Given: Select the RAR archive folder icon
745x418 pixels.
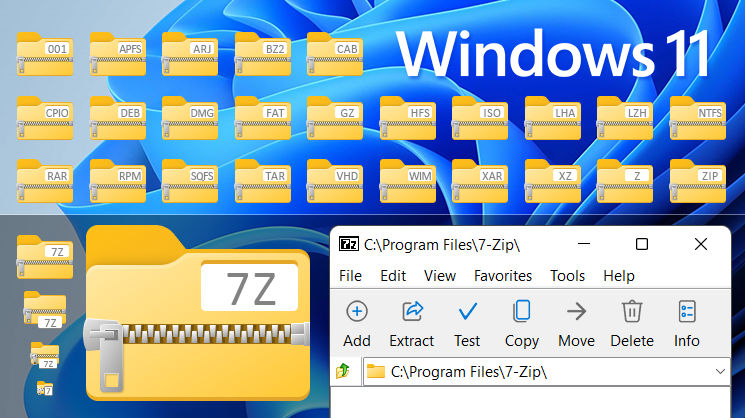Looking at the screenshot, I should pos(45,181).
